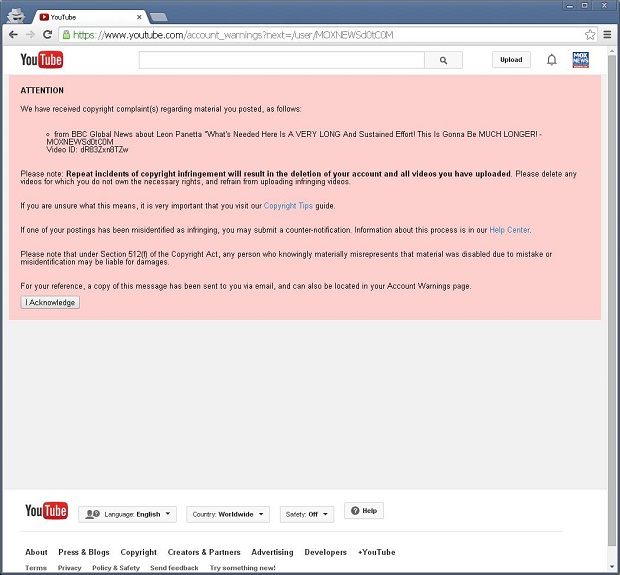Reload the page with refresh icon
620x575 pixels.
[47, 34]
